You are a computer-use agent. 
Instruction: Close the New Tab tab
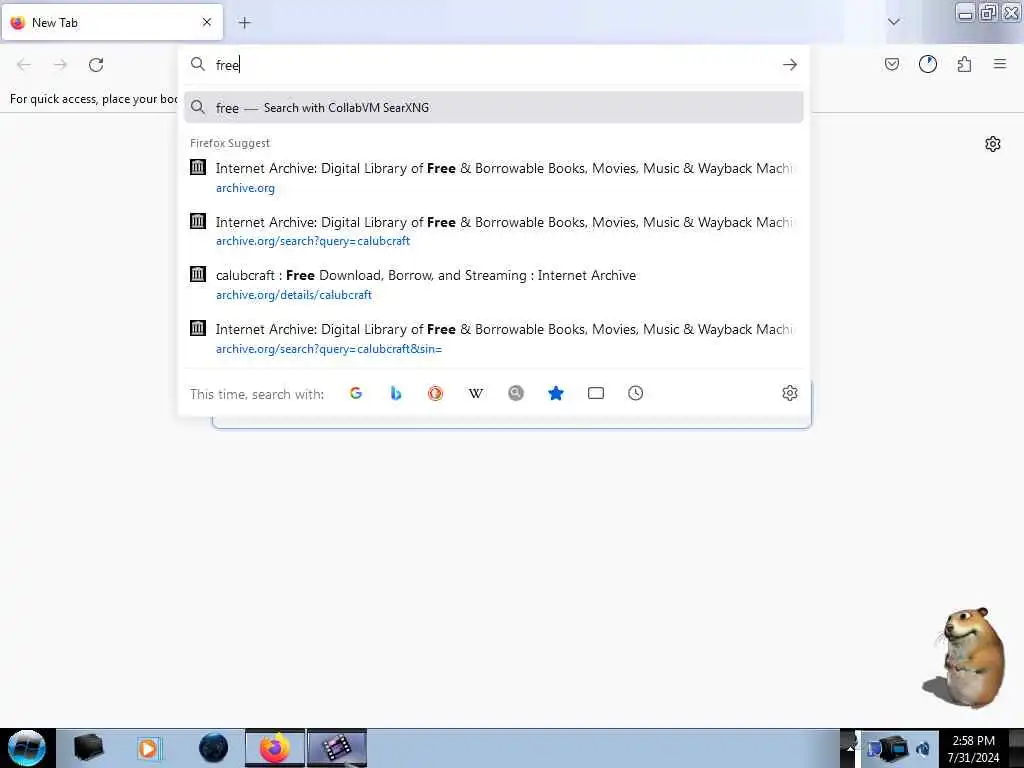(207, 22)
